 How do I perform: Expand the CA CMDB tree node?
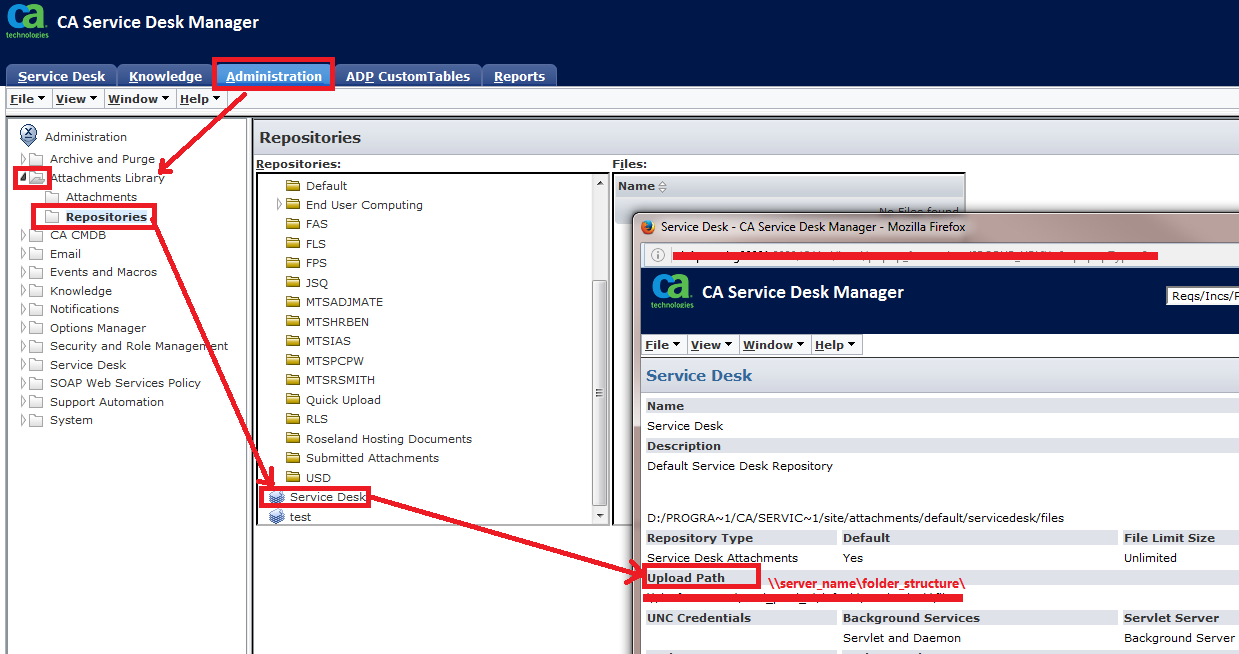click(x=24, y=235)
